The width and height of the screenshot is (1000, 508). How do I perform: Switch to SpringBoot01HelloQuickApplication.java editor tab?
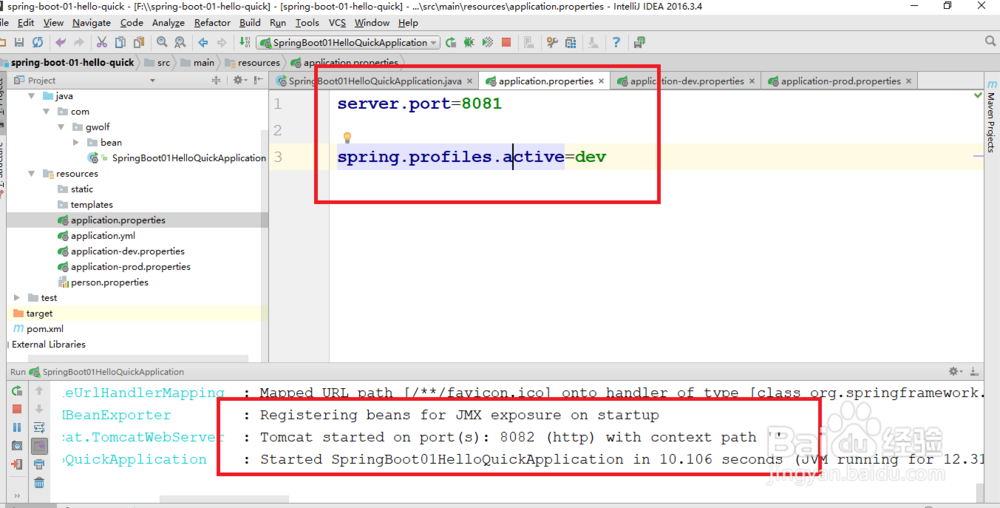(x=375, y=81)
